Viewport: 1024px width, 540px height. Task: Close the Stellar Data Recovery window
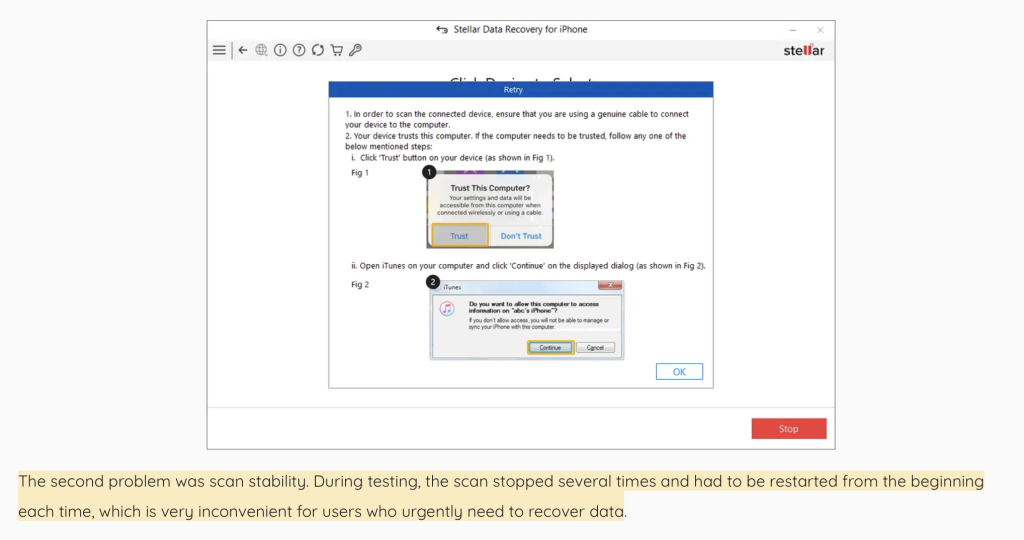[820, 30]
